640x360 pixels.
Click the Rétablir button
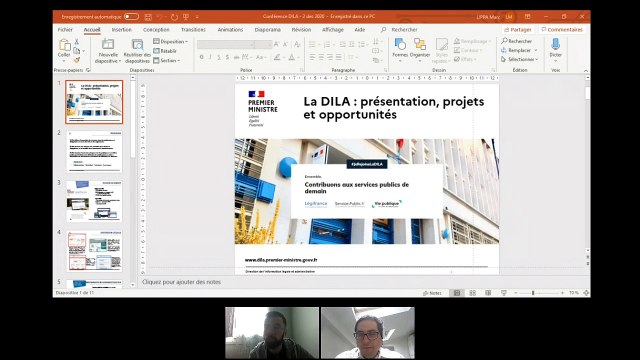tap(165, 51)
